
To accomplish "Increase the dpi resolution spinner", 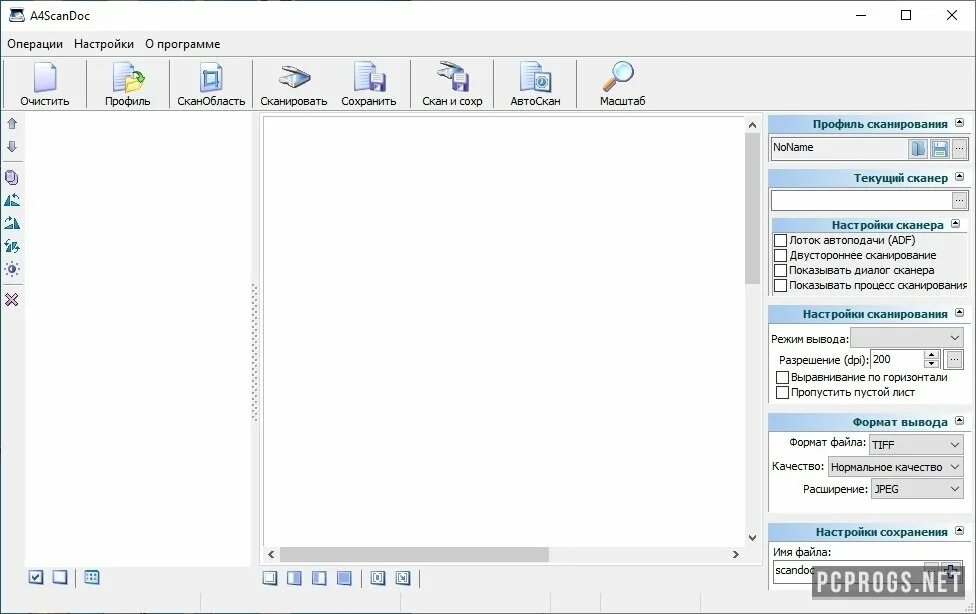I will pyautogui.click(x=932, y=355).
